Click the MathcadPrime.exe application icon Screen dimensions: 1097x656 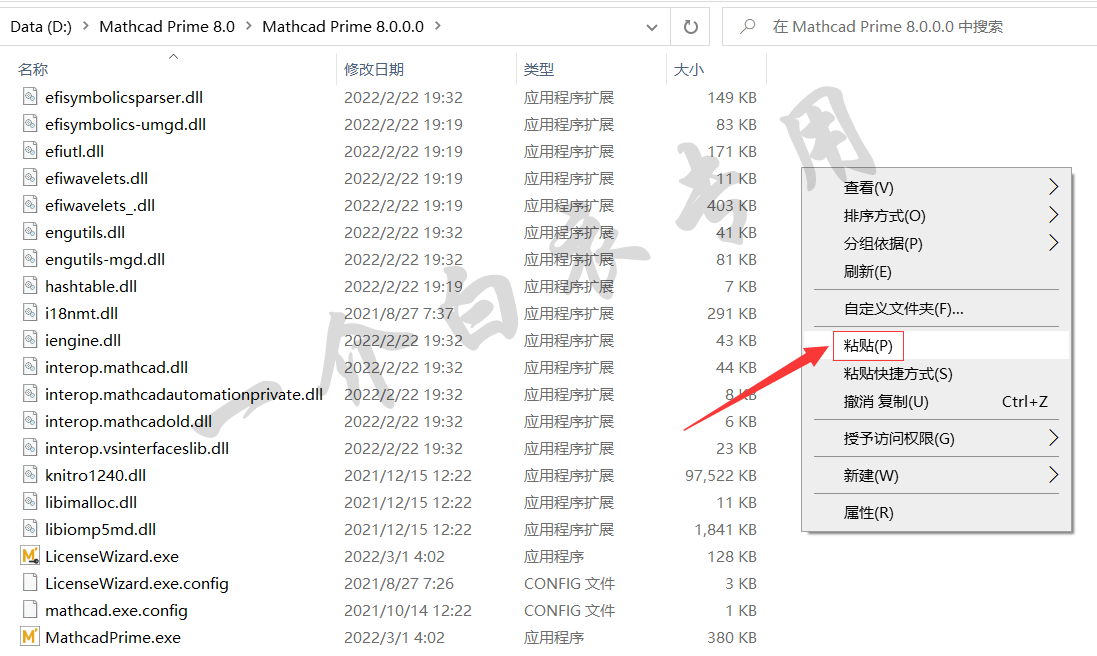[x=30, y=636]
